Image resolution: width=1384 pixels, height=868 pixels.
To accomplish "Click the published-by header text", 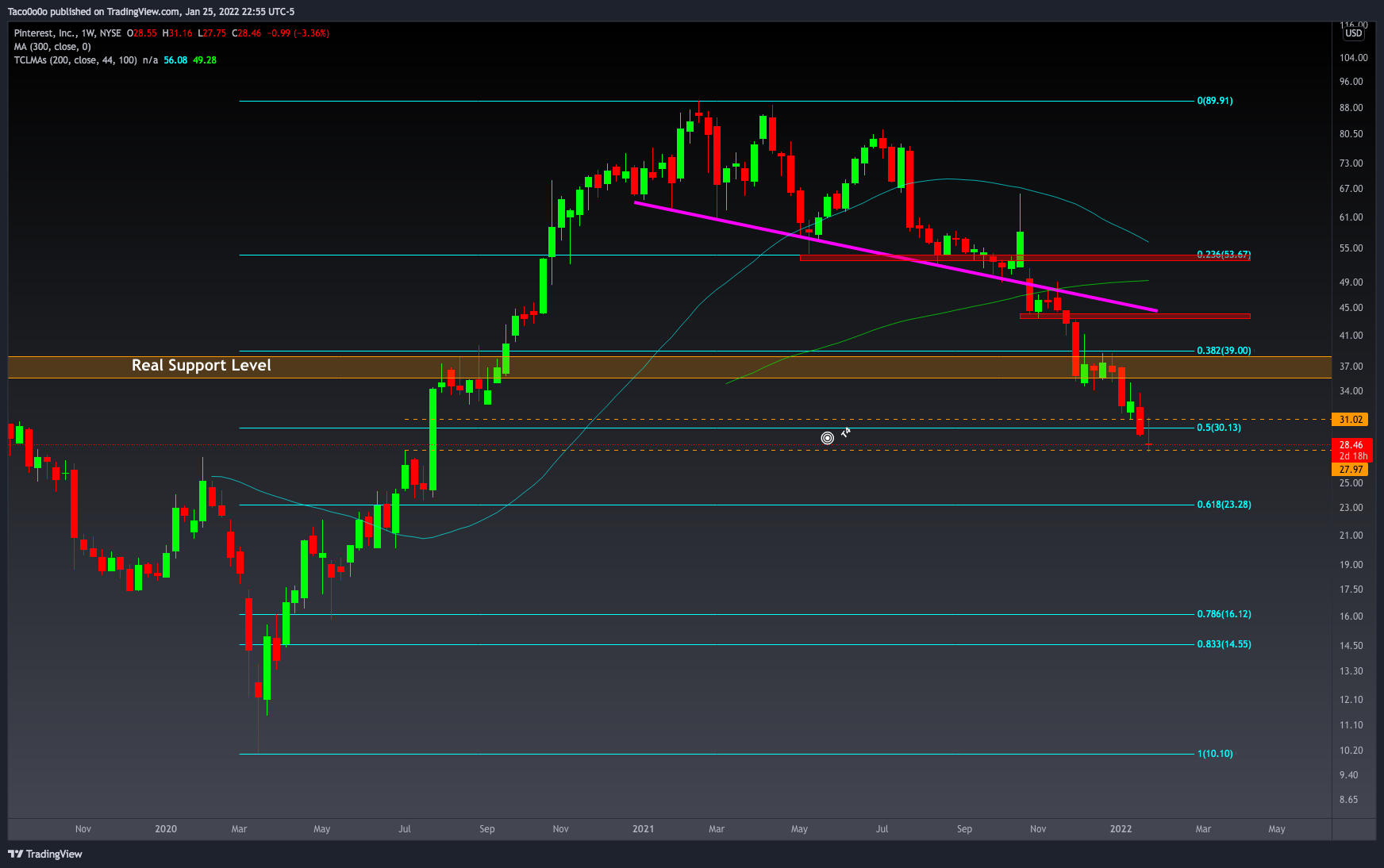I will point(151,12).
